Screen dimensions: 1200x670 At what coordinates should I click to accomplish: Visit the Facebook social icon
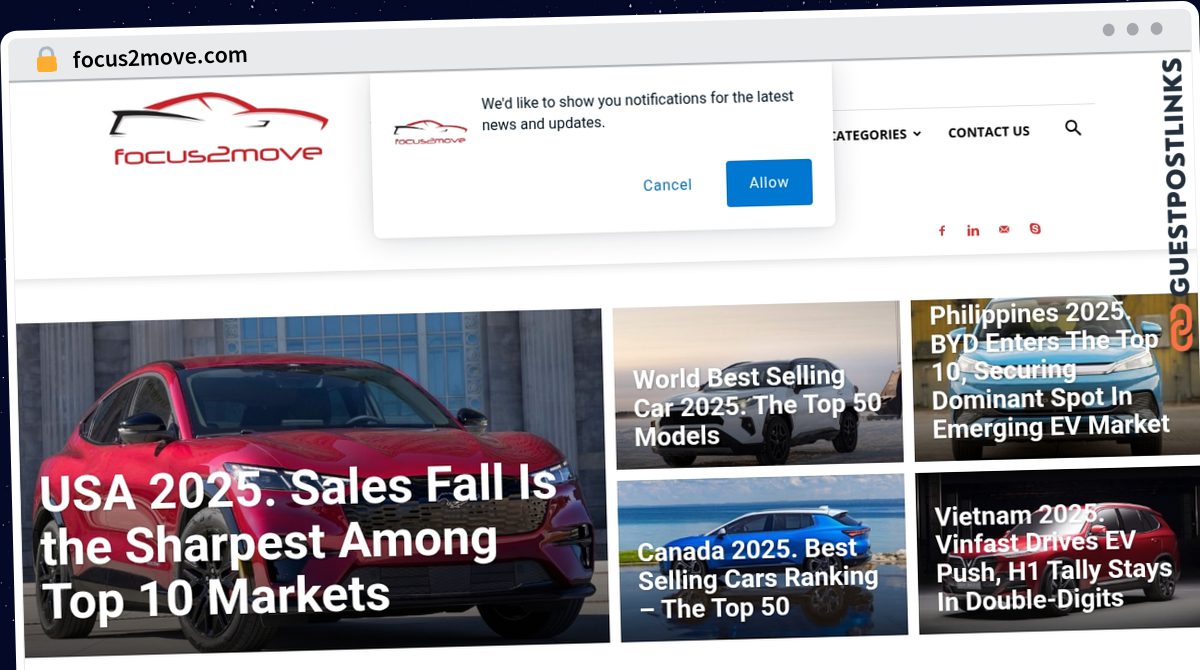coord(941,231)
